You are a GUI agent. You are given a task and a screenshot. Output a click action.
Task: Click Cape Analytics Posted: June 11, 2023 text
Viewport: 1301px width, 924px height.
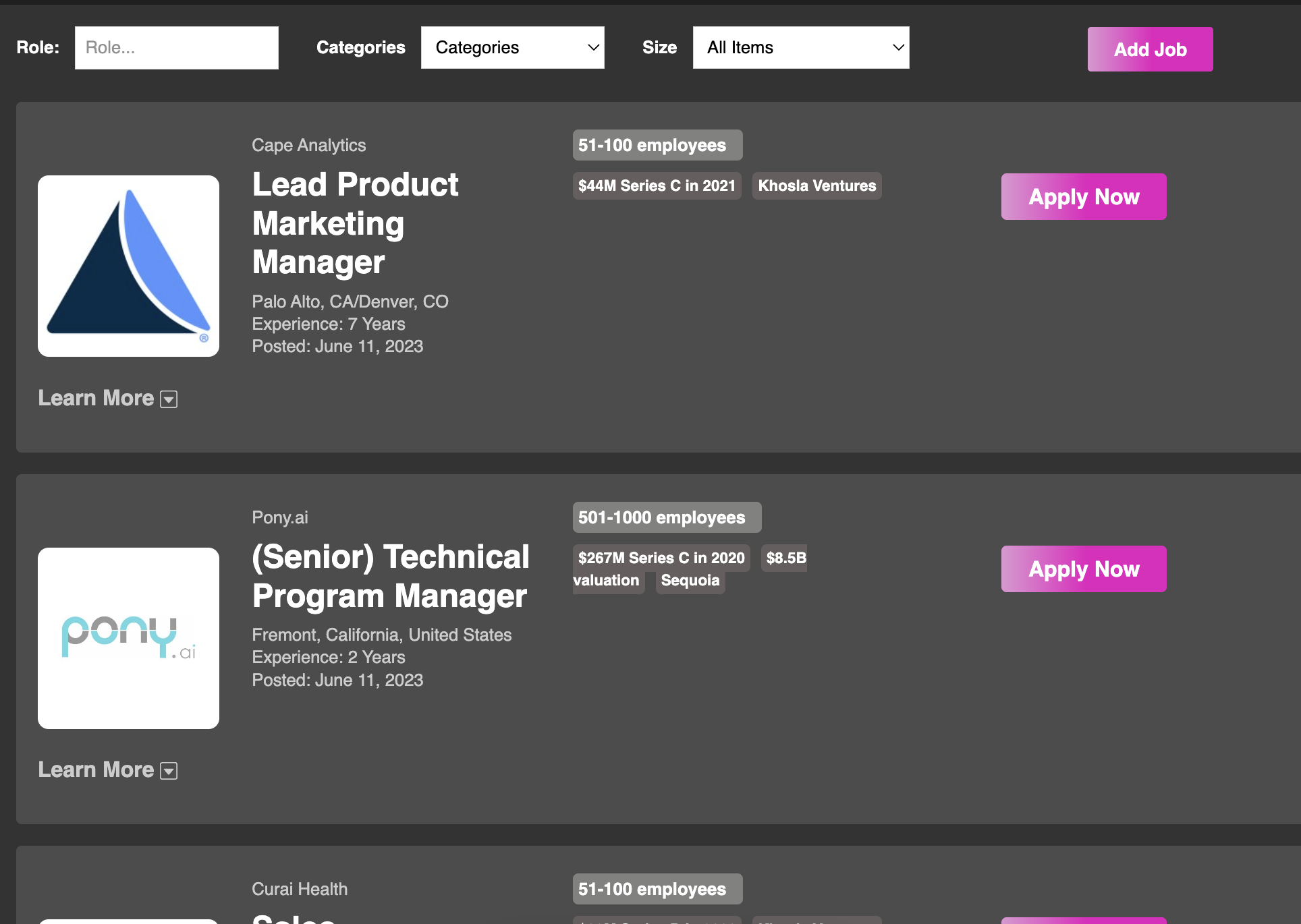(337, 346)
